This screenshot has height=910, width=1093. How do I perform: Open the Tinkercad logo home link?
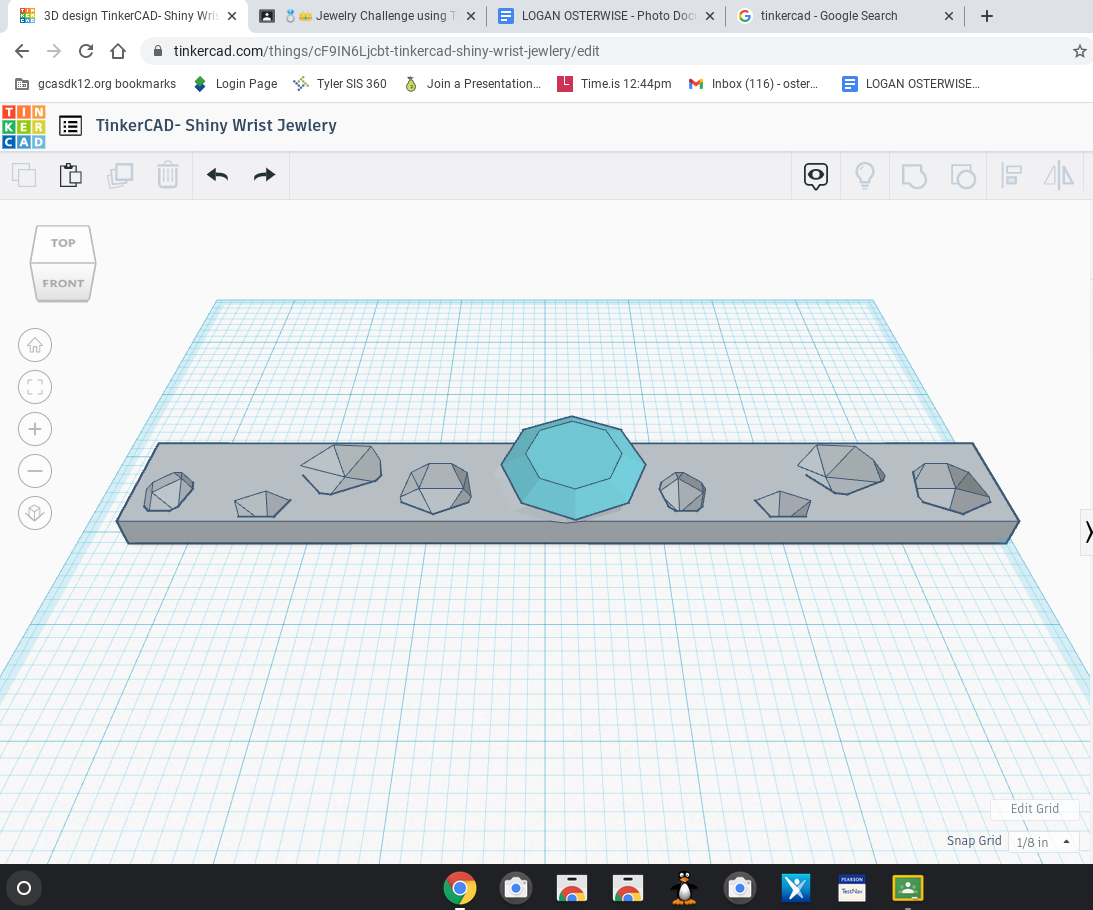tap(24, 126)
